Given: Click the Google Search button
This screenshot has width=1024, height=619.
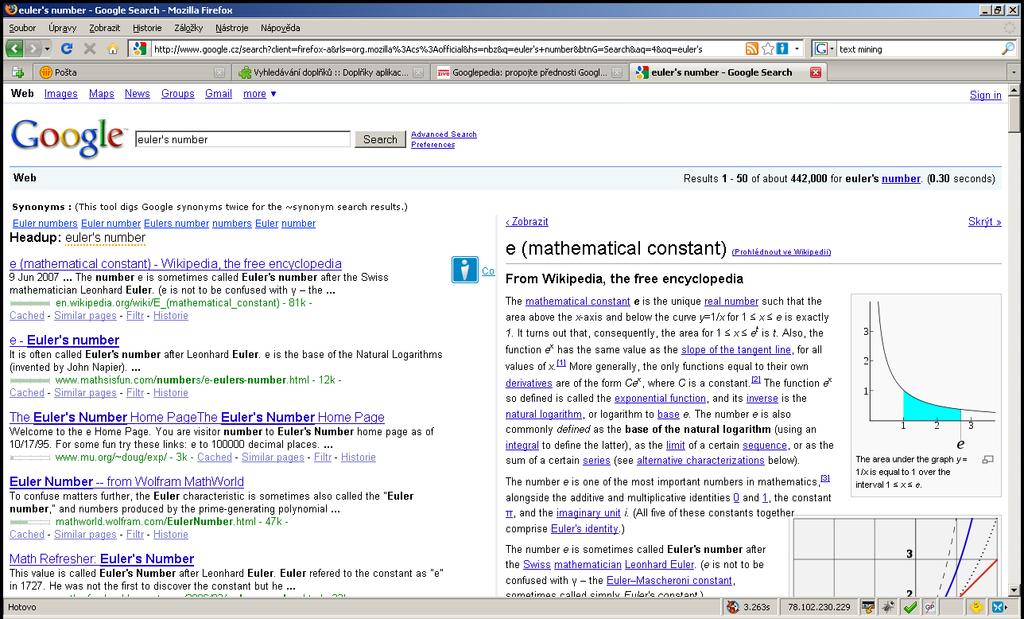Looking at the screenshot, I should (380, 139).
